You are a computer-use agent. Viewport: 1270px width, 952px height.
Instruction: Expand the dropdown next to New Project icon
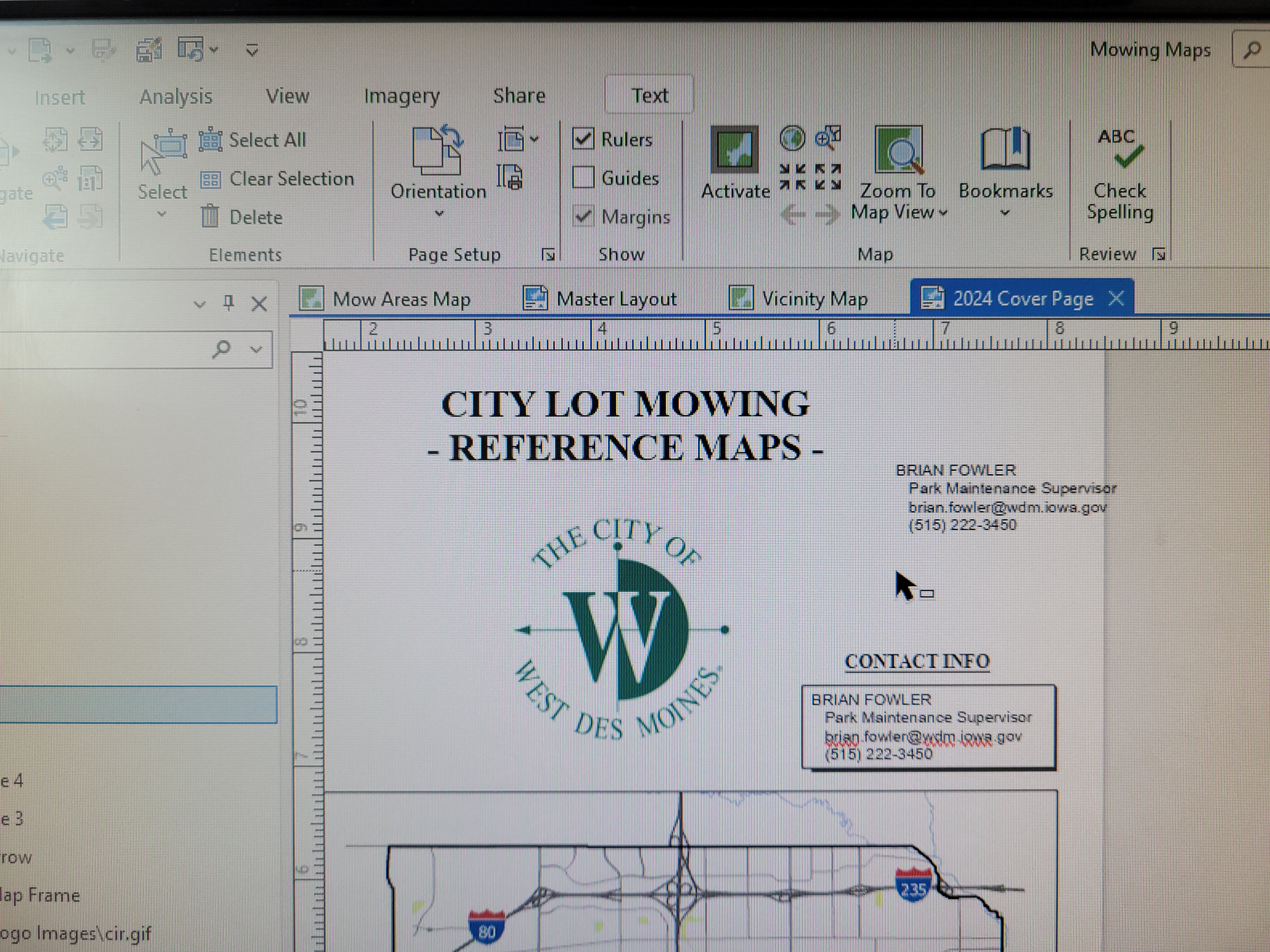70,51
